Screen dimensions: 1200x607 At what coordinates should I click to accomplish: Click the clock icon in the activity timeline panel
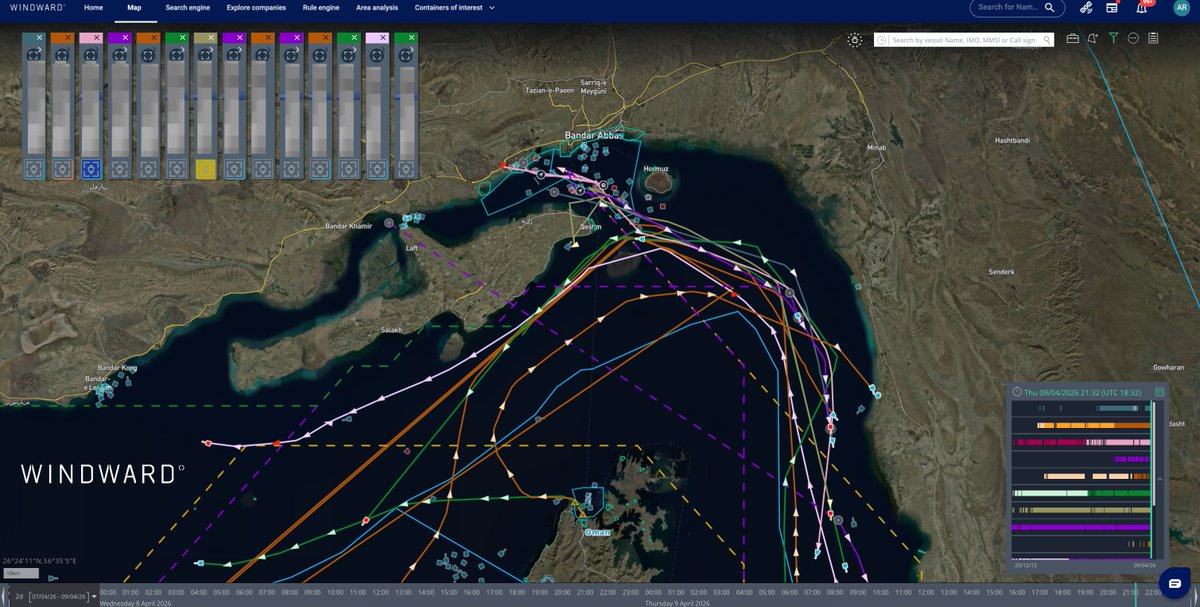click(1017, 392)
